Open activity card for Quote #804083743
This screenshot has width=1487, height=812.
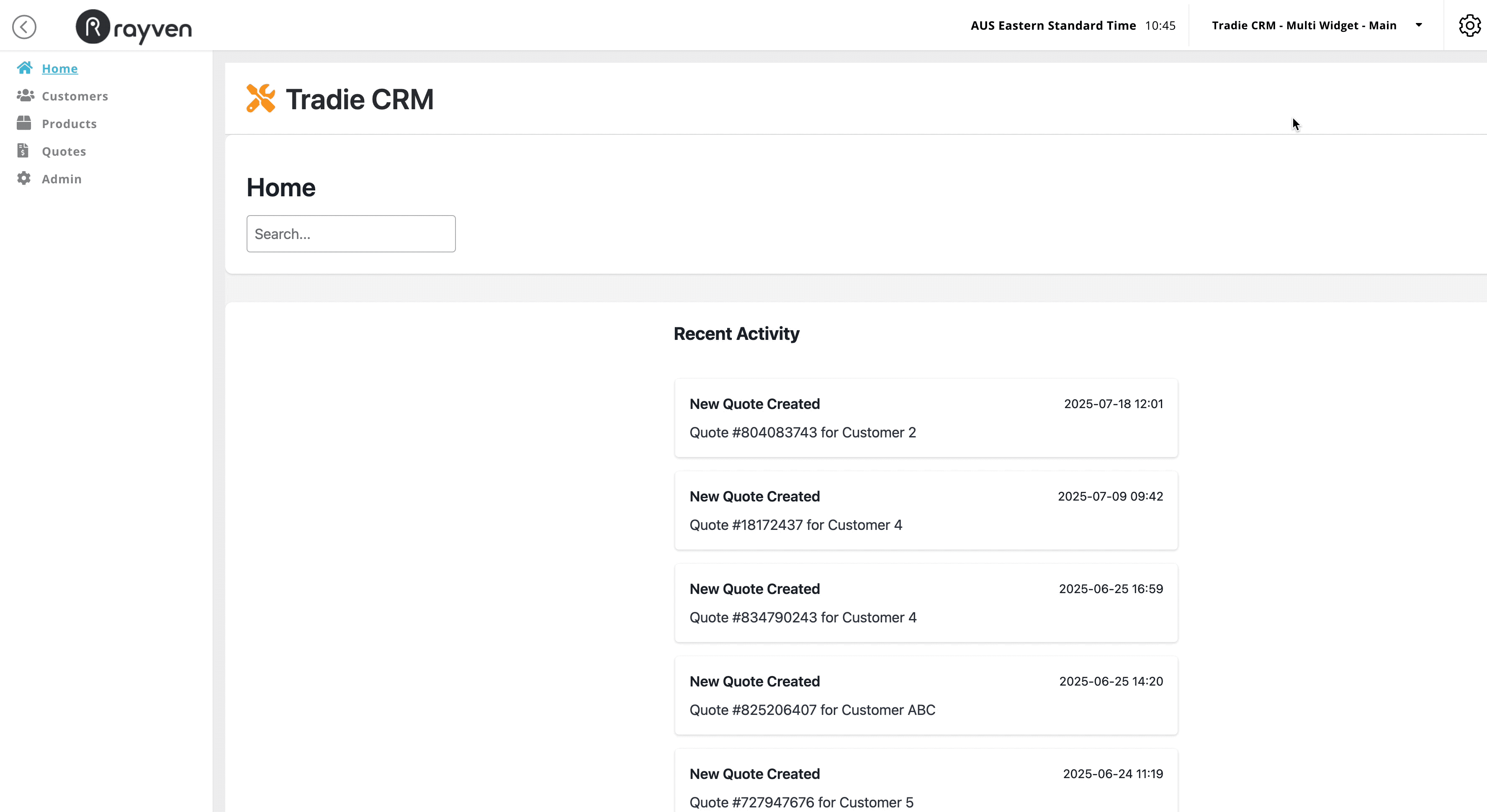926,418
